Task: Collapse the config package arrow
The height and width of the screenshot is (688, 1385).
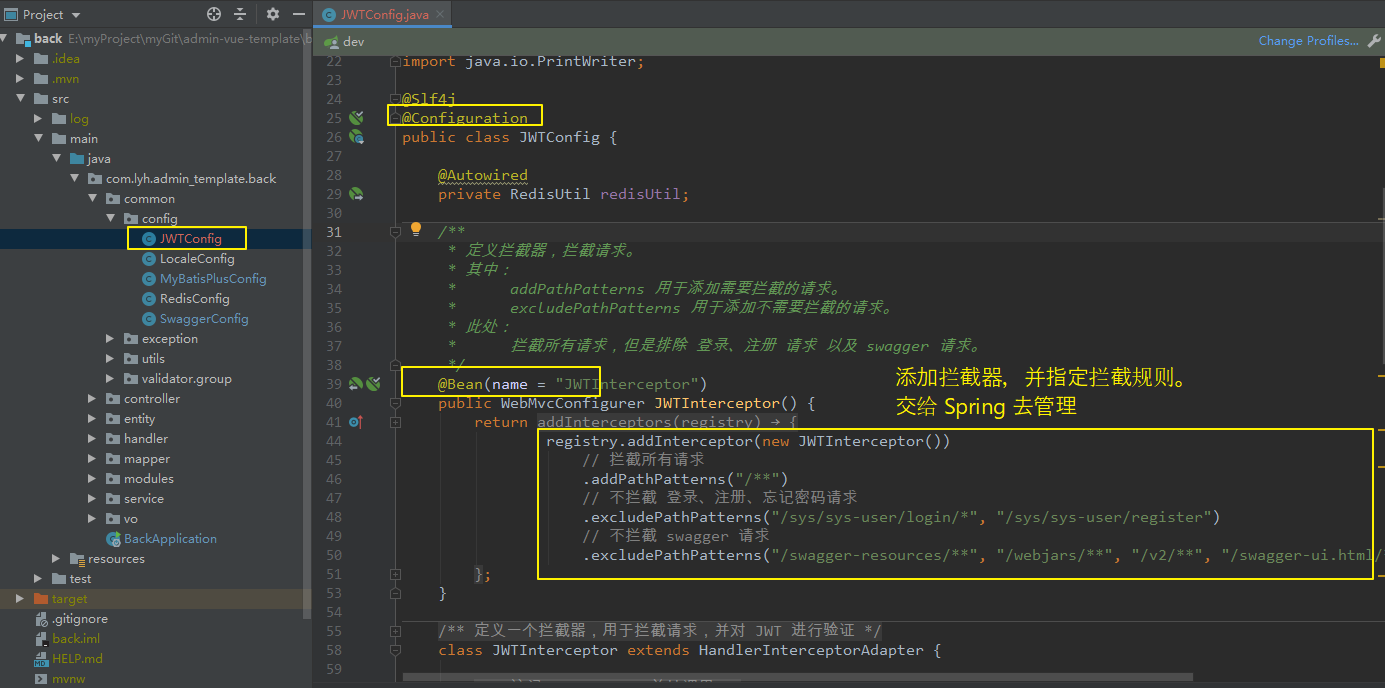Action: pos(110,219)
